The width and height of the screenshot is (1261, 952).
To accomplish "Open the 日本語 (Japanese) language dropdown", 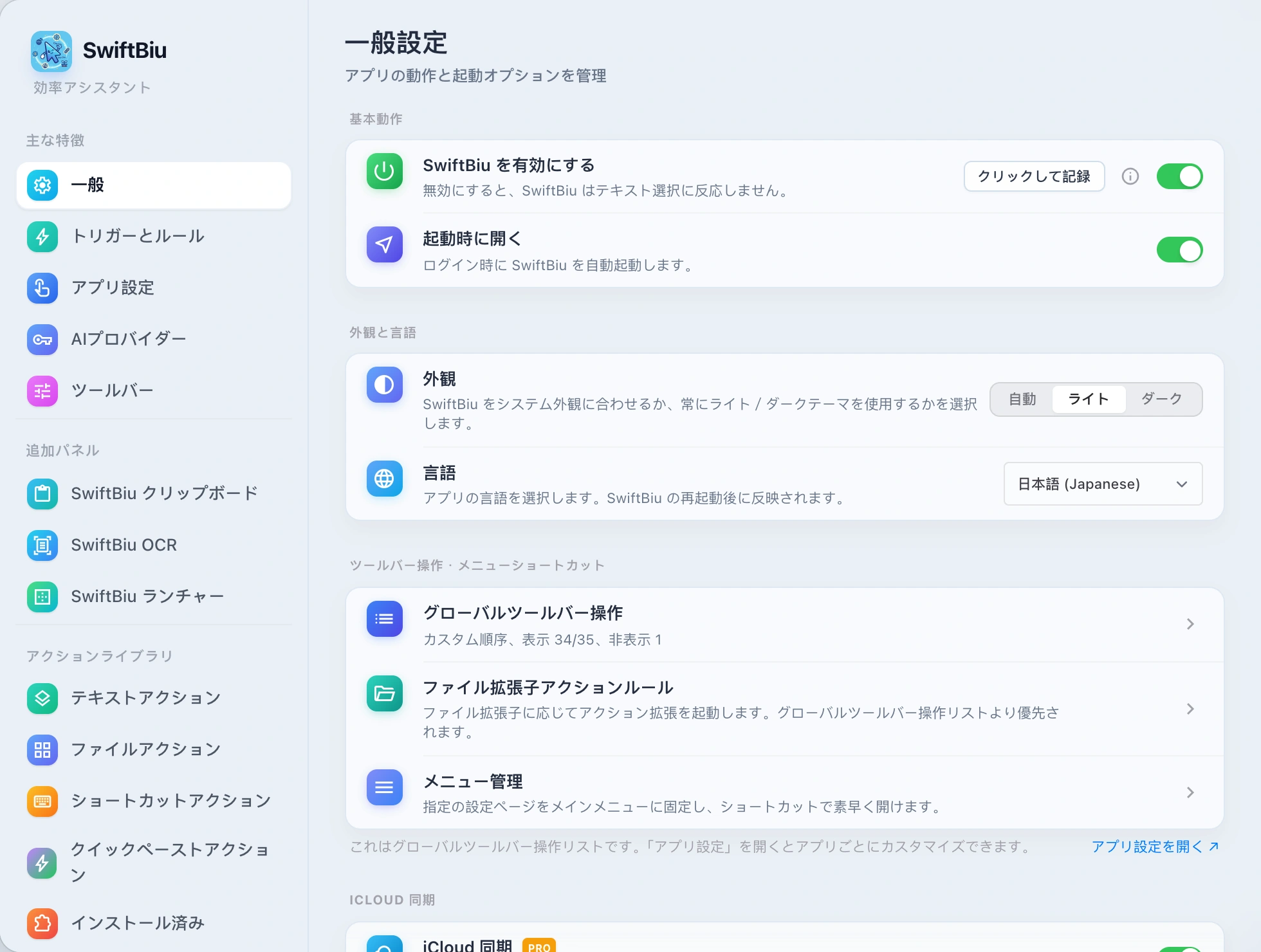I will coord(1103,484).
